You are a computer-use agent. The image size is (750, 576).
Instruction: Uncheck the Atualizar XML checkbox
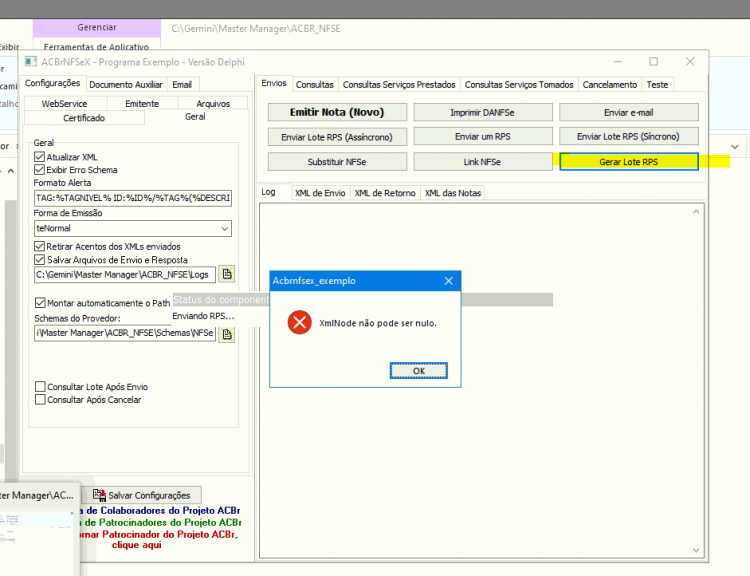(x=40, y=157)
